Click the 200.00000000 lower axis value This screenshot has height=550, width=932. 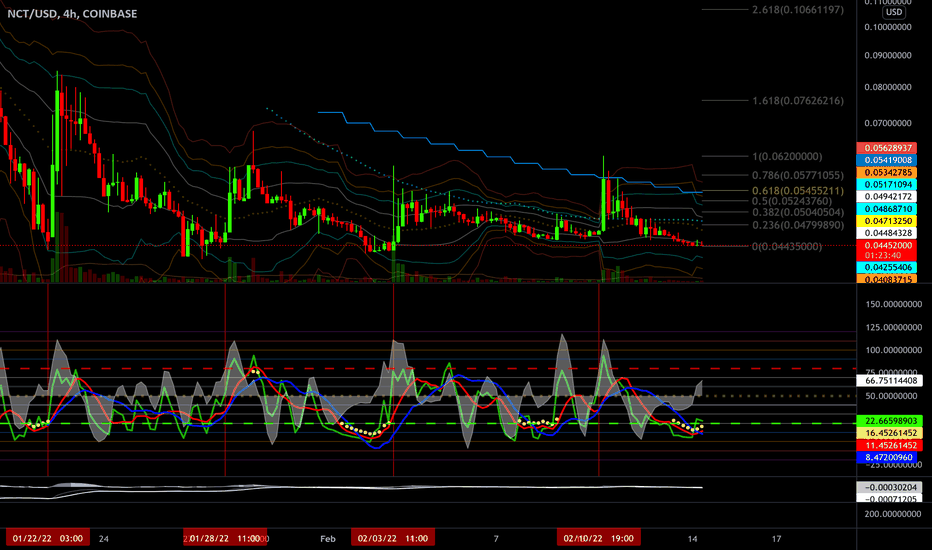coord(894,514)
